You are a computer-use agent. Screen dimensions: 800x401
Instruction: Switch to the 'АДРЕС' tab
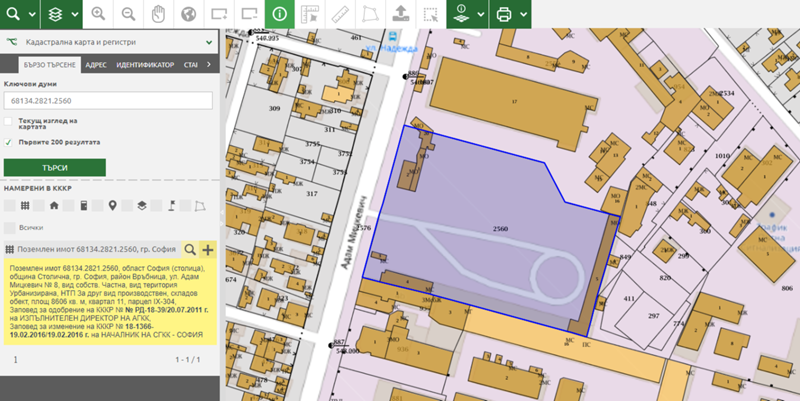click(96, 64)
